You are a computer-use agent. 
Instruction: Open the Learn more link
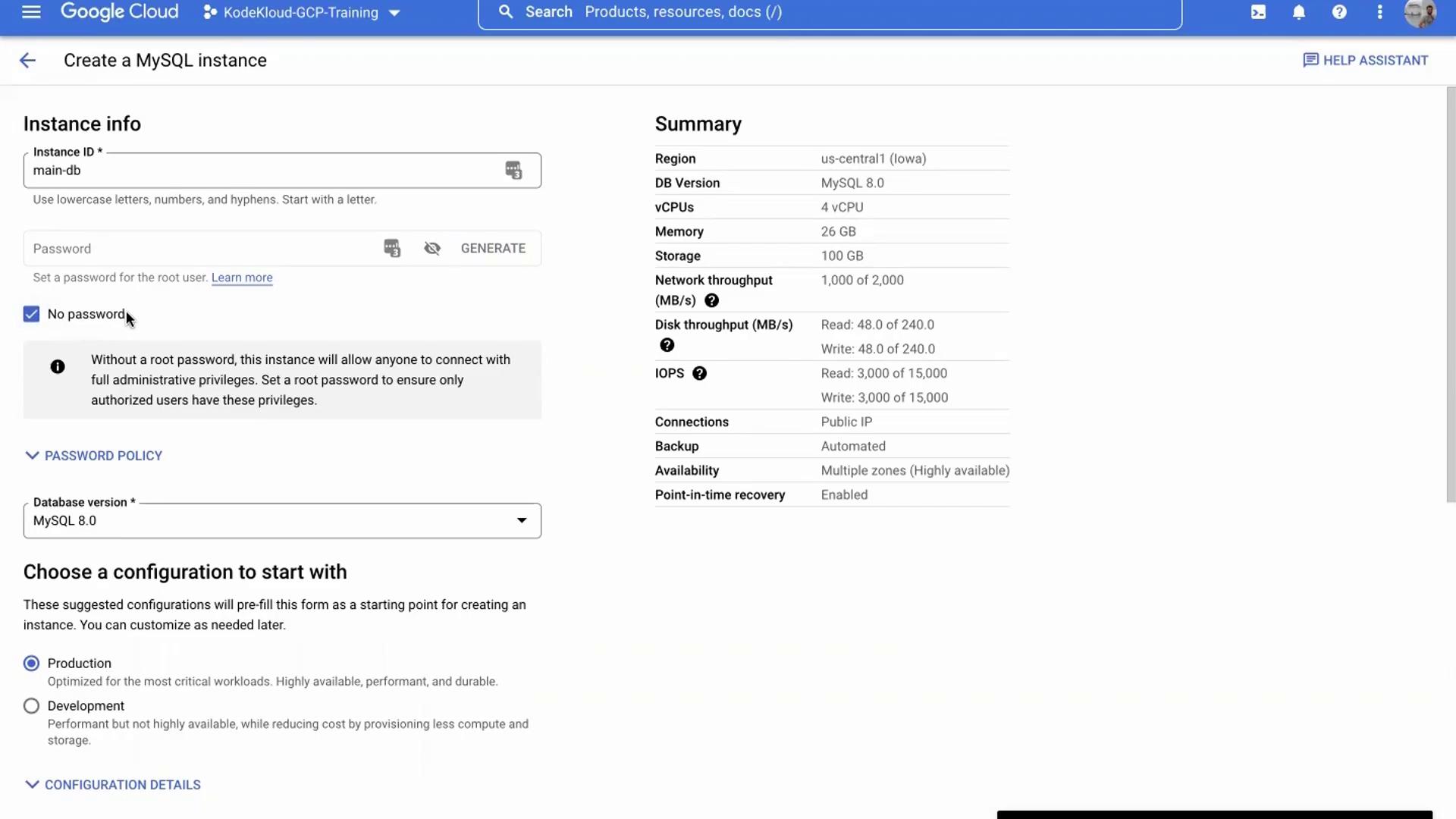coord(242,278)
